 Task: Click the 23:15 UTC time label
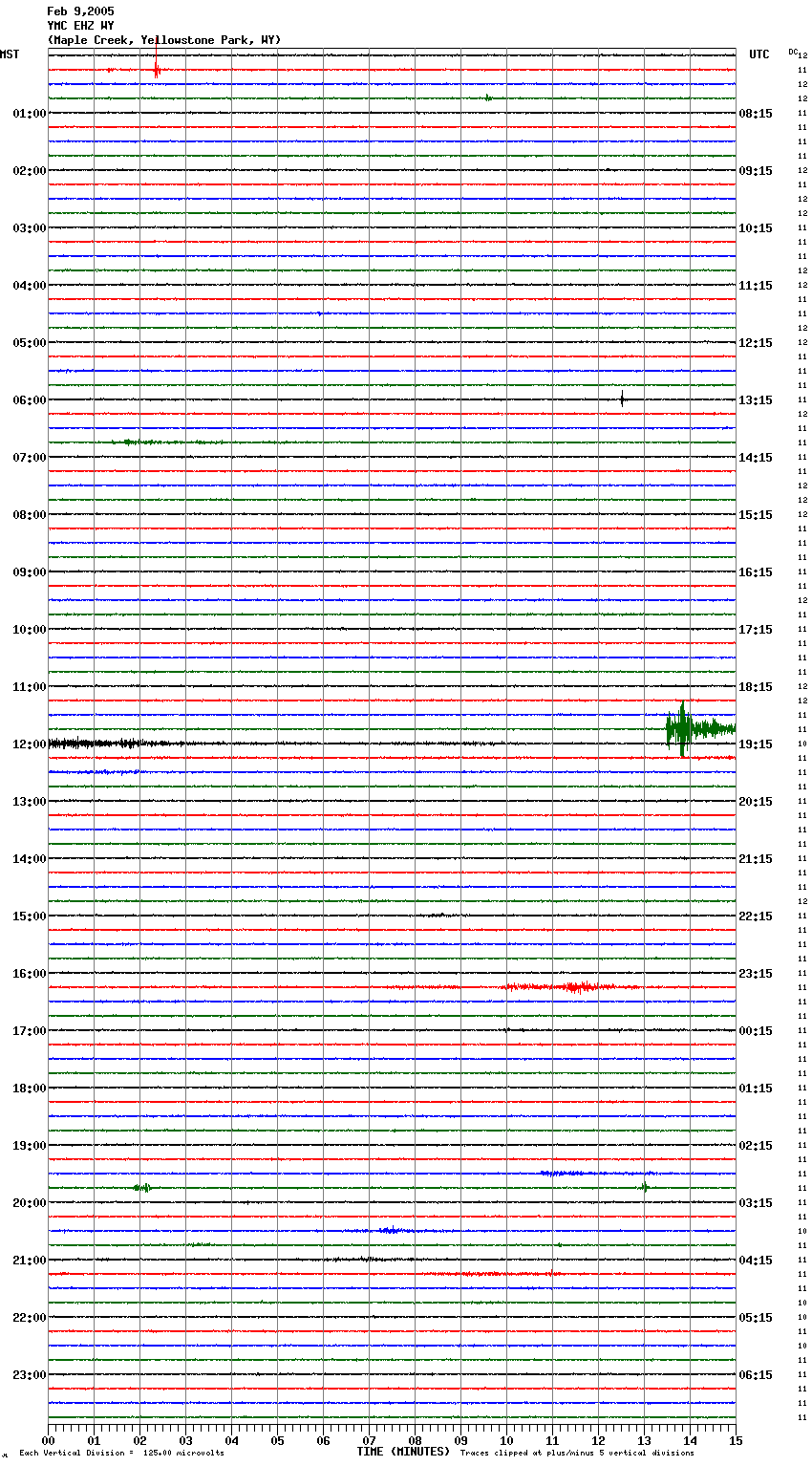click(x=756, y=974)
